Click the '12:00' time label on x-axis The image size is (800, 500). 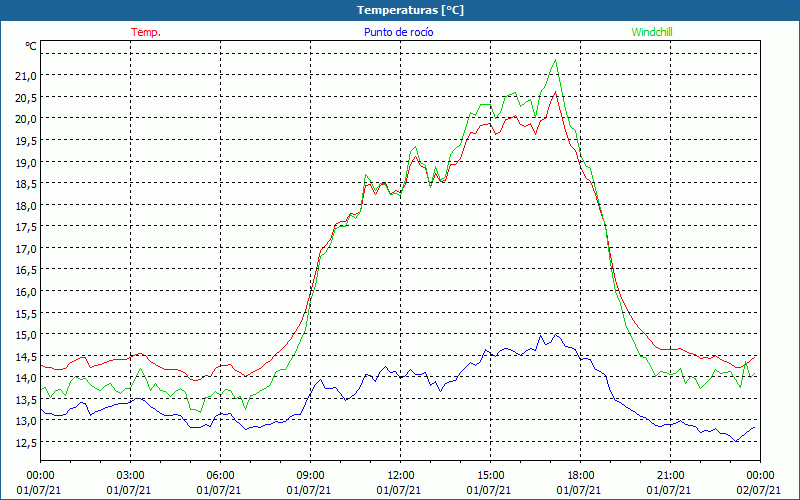[x=401, y=475]
